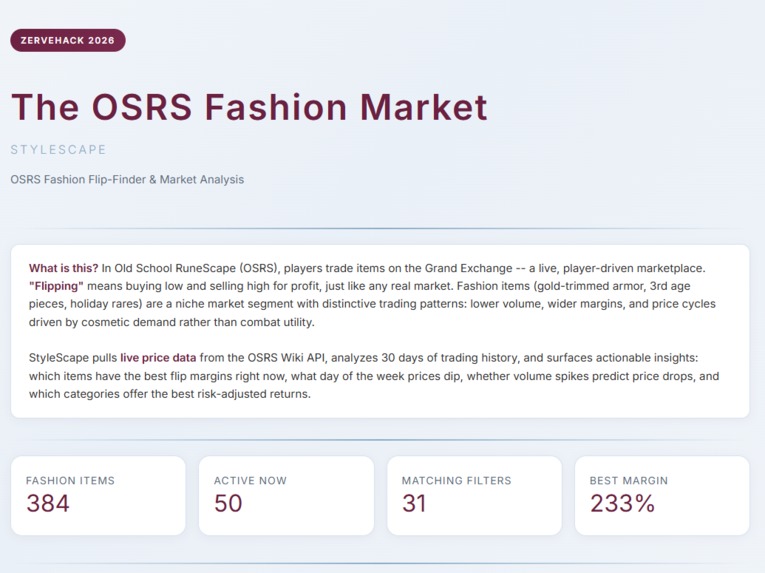
Task: Click the ZERVEHACK 2026 badge
Action: (x=68, y=41)
